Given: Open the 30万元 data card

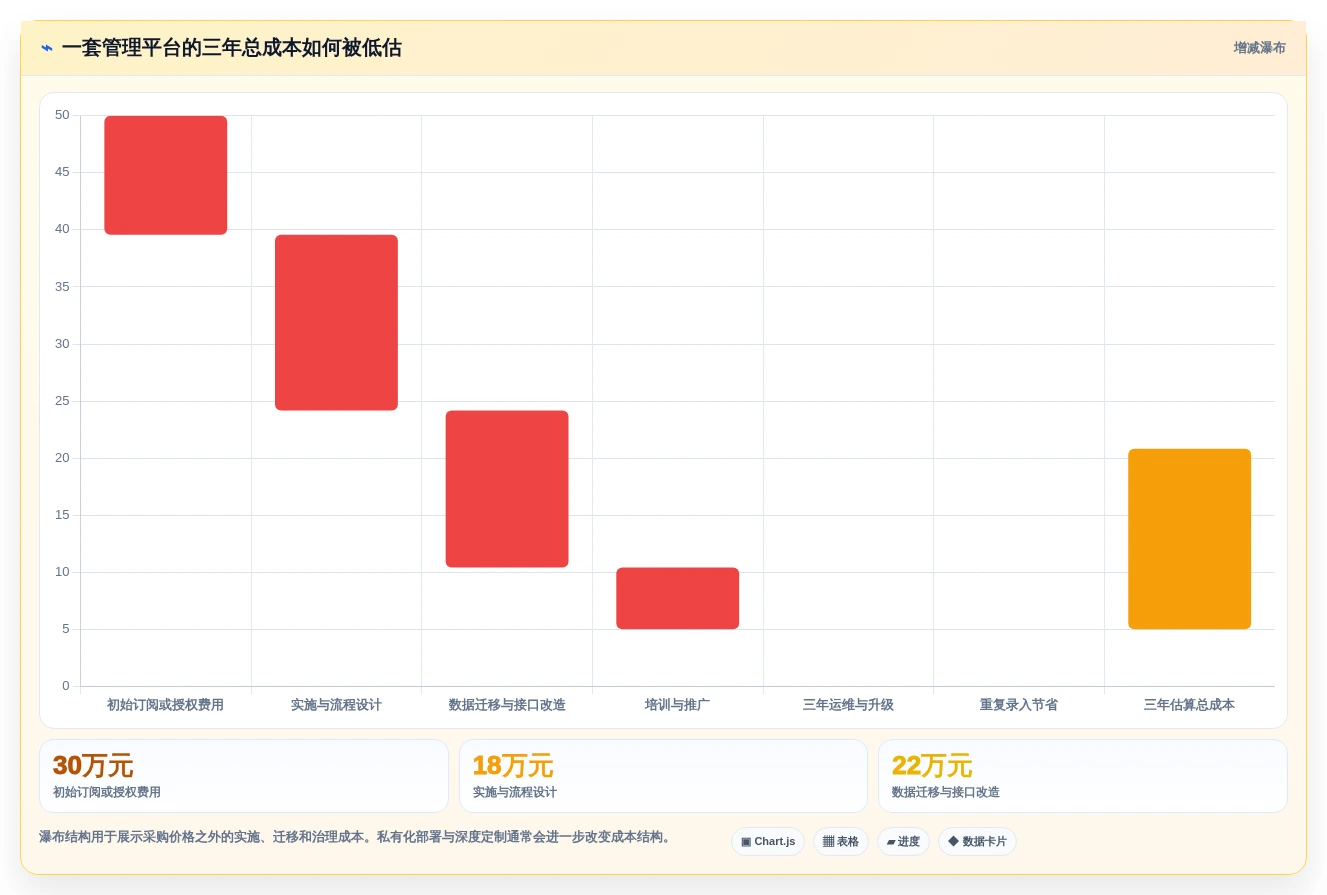Looking at the screenshot, I should (x=244, y=776).
